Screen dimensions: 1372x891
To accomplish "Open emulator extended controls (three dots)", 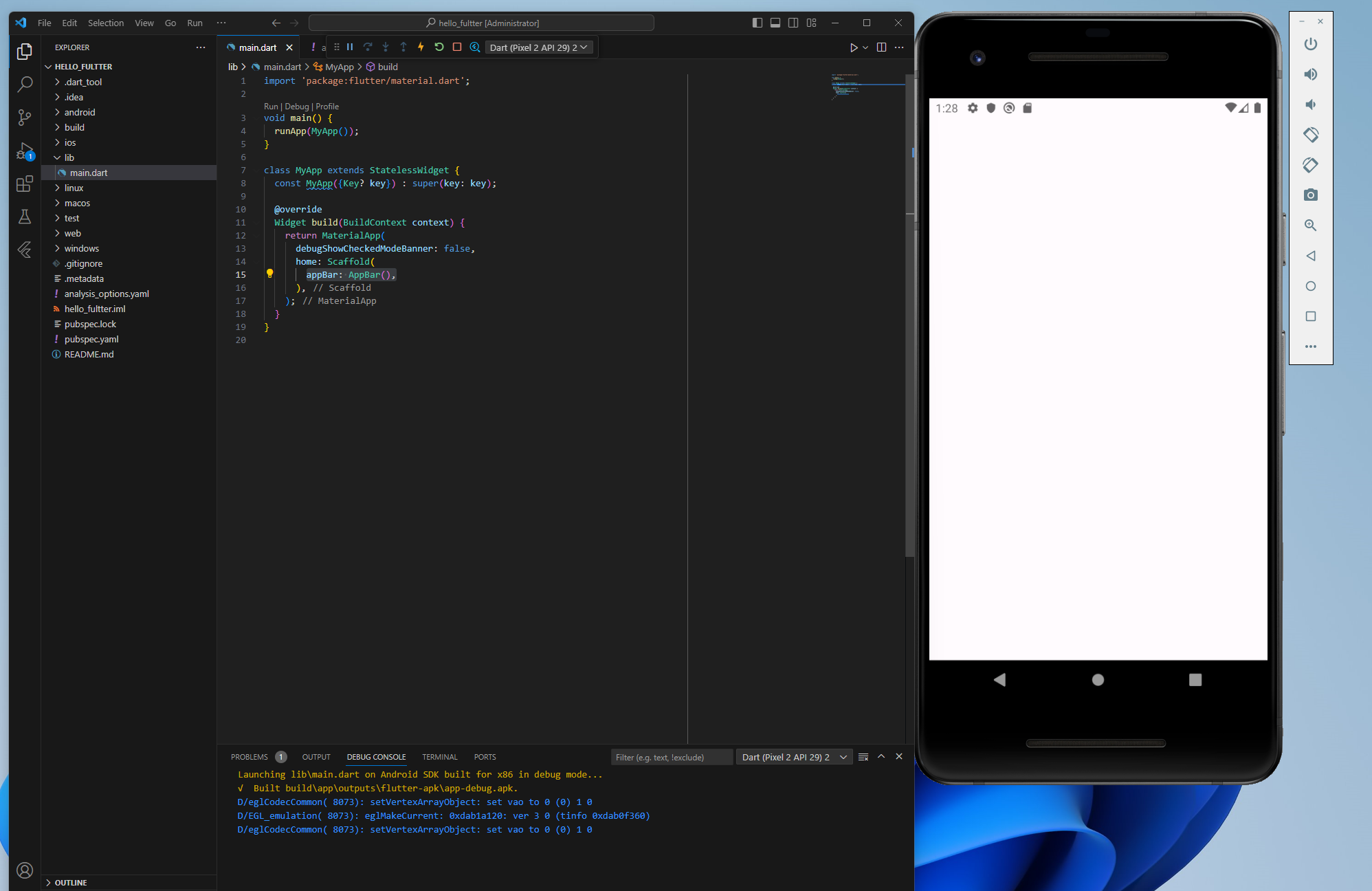I will pos(1311,346).
